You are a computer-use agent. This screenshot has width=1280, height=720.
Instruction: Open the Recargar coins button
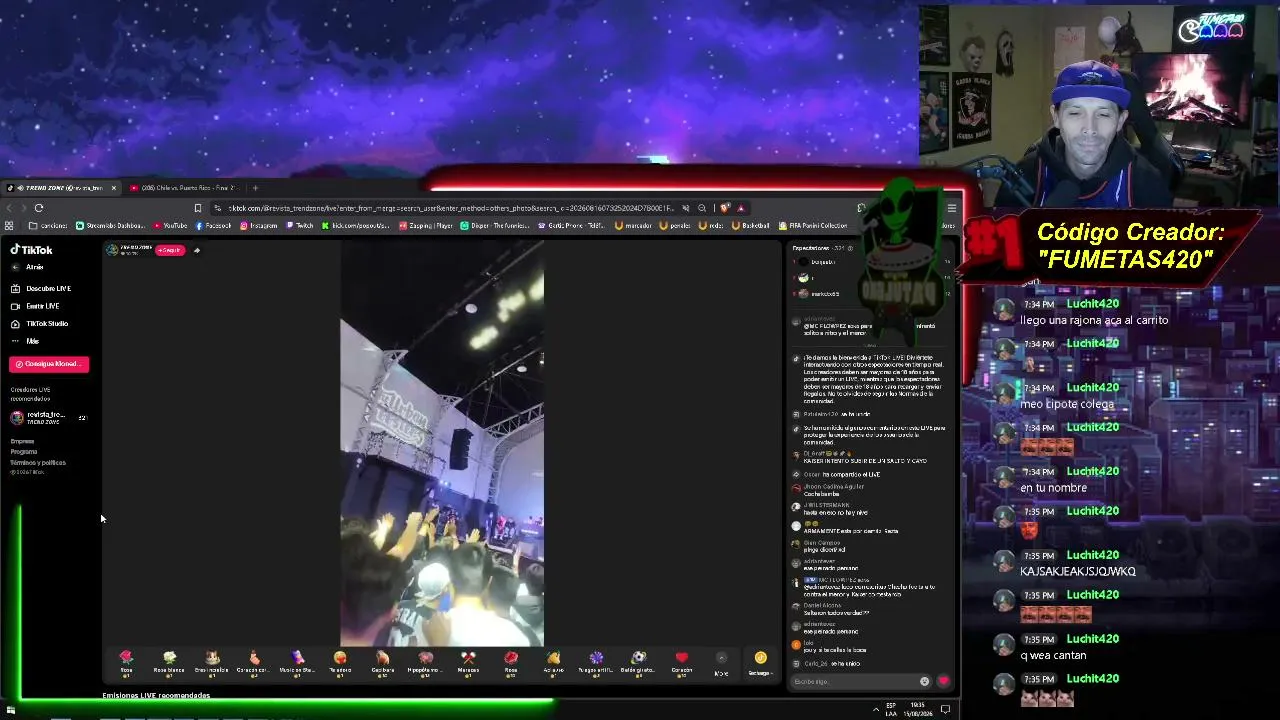click(760, 663)
